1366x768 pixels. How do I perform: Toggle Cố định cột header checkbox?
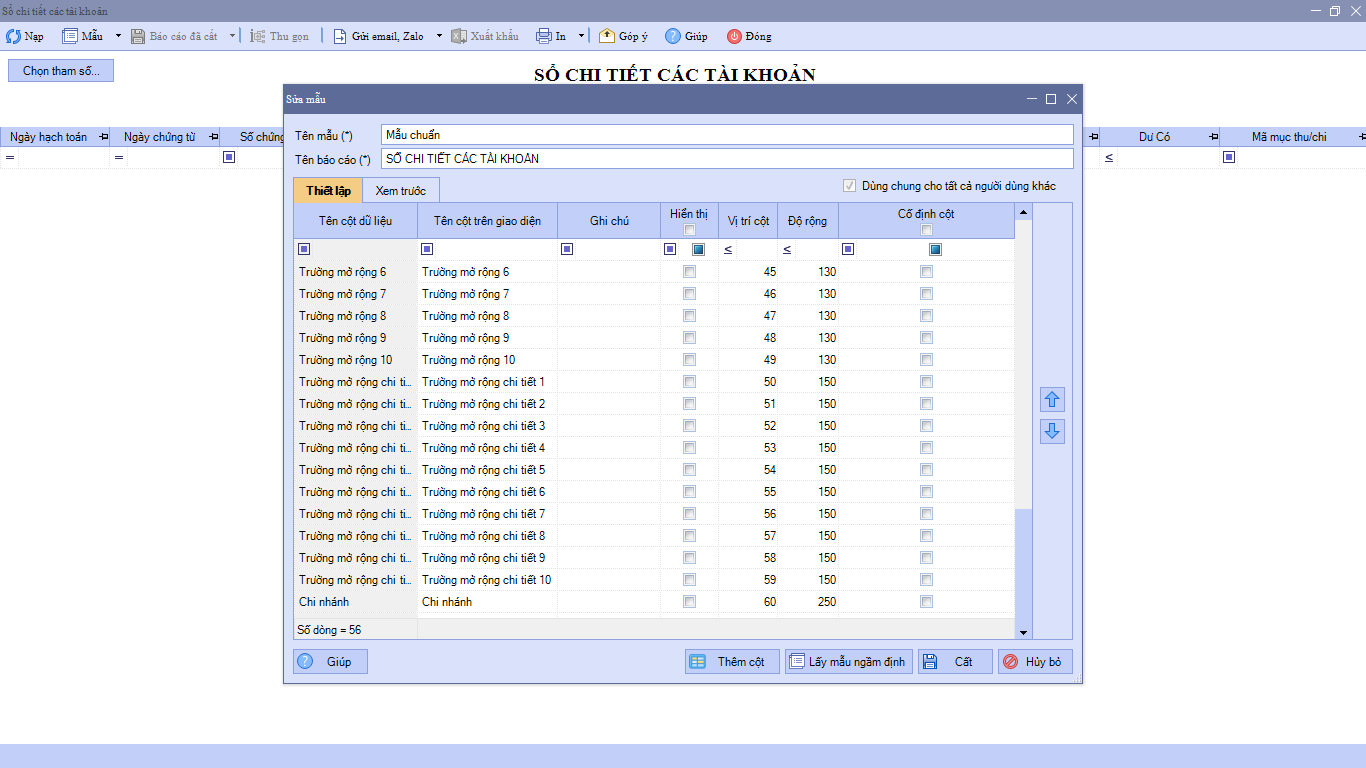pos(926,230)
